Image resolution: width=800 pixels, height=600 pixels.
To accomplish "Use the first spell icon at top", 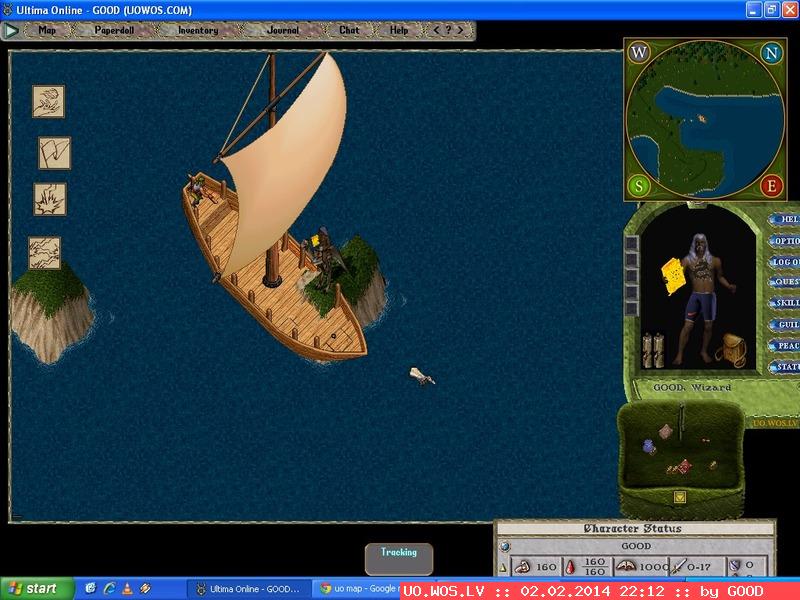I will click(x=48, y=102).
